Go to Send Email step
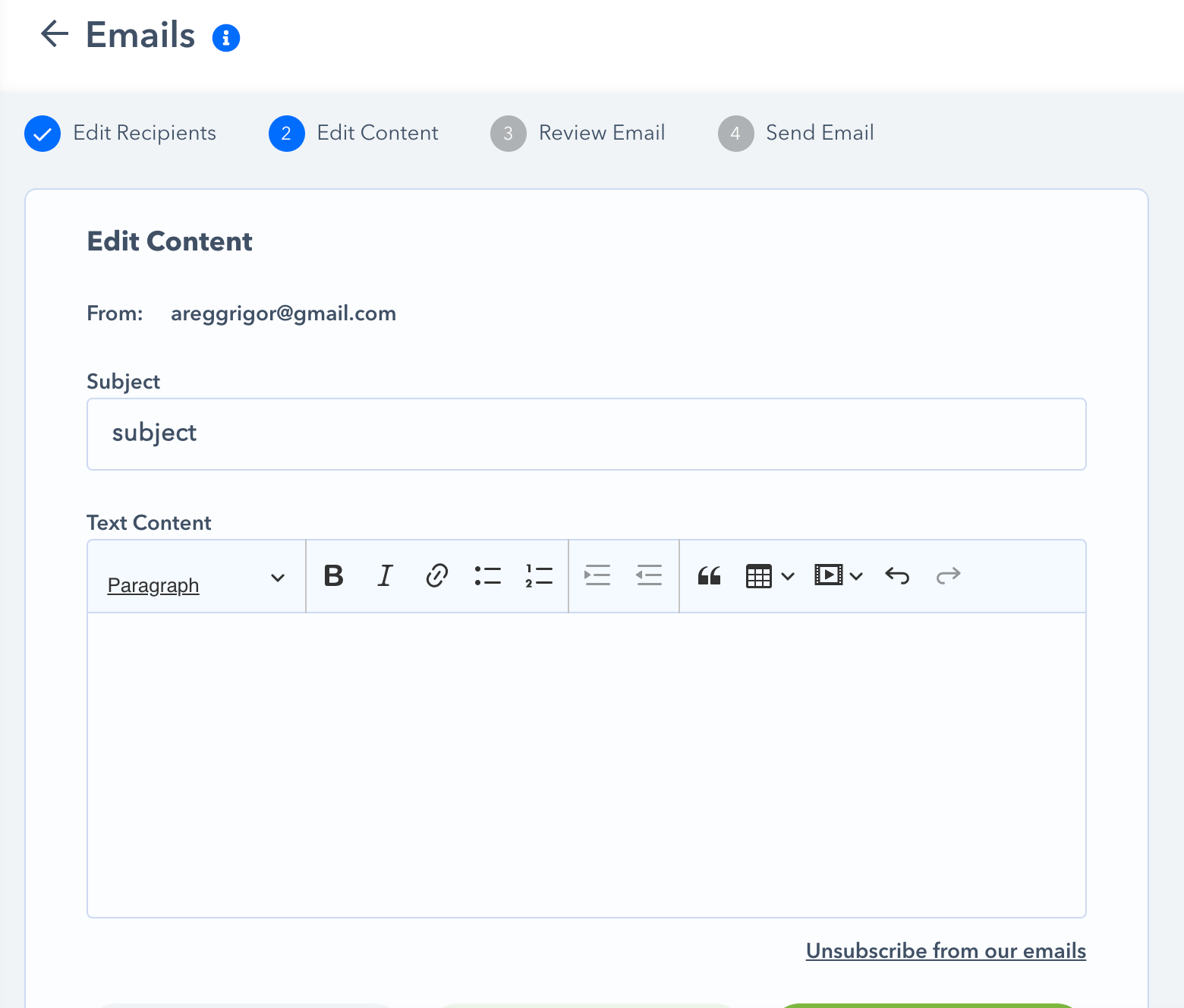Viewport: 1184px width, 1008px height. (x=796, y=134)
